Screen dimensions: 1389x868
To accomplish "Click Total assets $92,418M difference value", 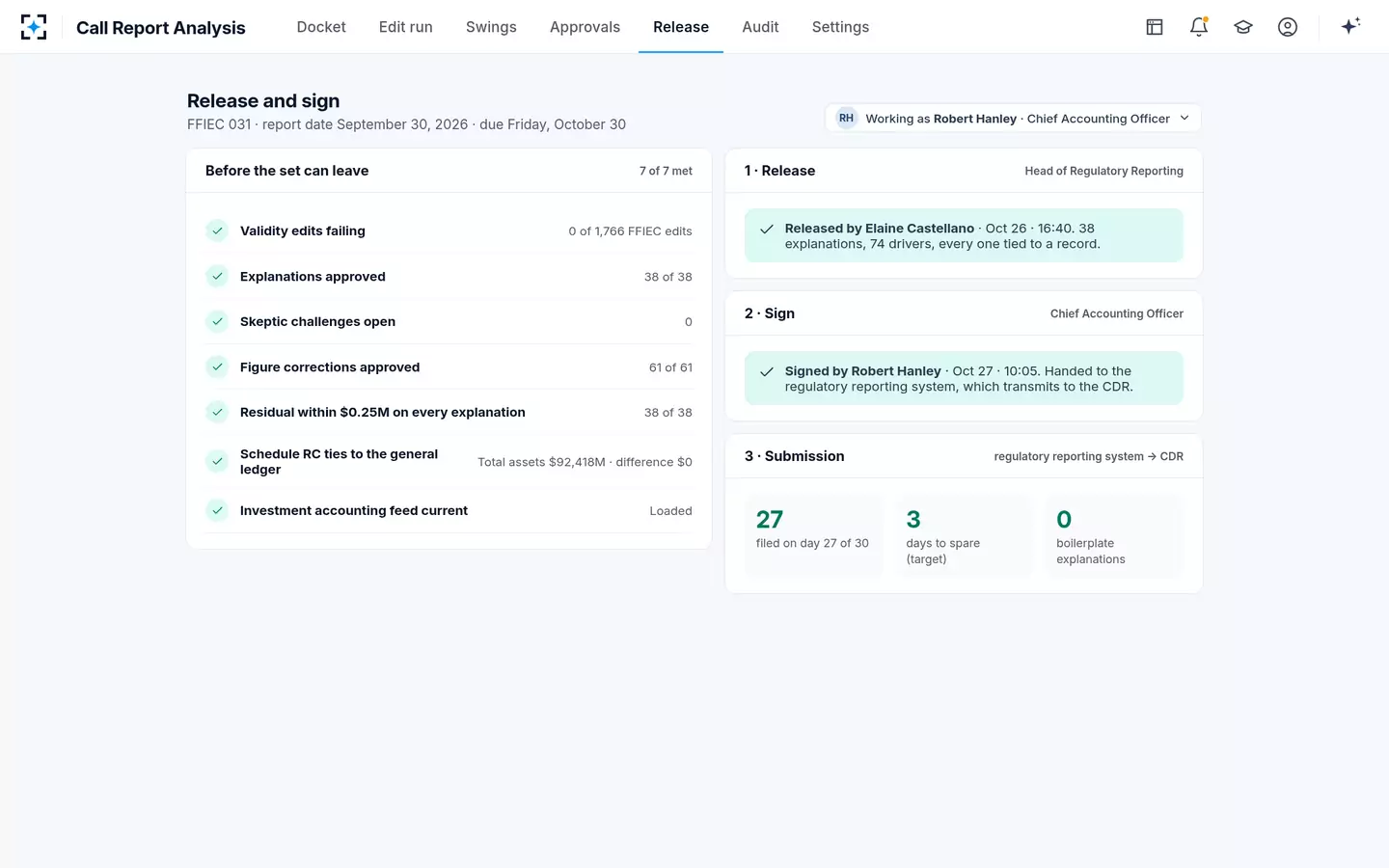I will pos(585,462).
